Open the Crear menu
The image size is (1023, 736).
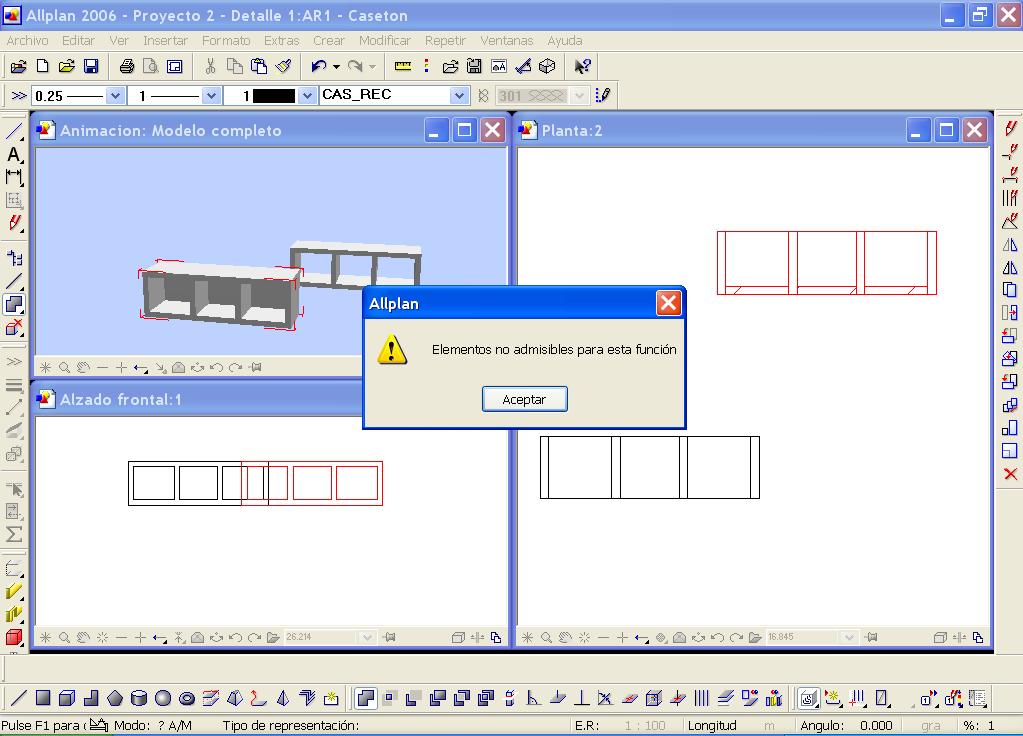pyautogui.click(x=329, y=40)
